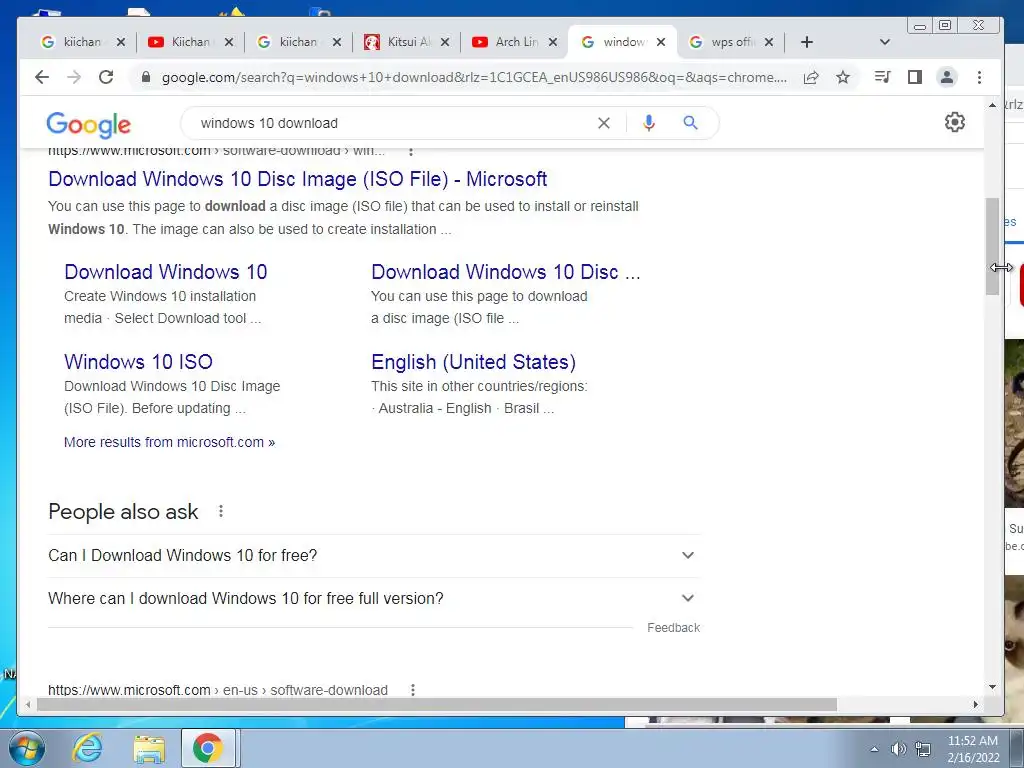This screenshot has width=1024, height=768.
Task: Open Google search settings gear
Action: pyautogui.click(x=955, y=122)
